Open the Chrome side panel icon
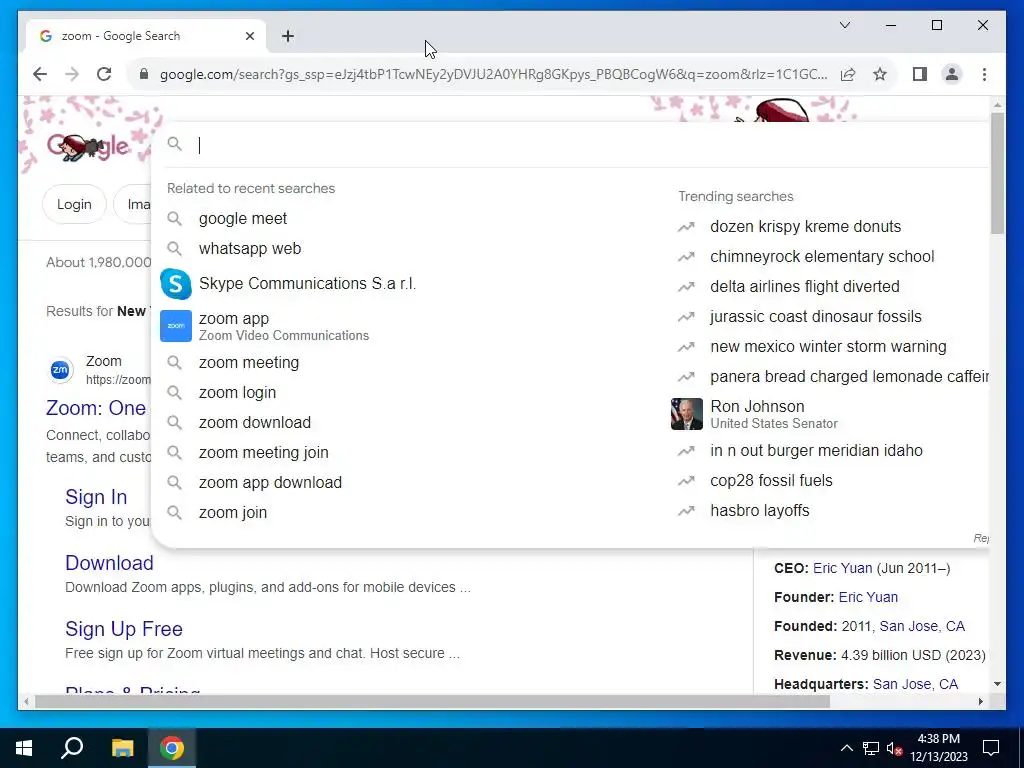The width and height of the screenshot is (1024, 768). (920, 74)
